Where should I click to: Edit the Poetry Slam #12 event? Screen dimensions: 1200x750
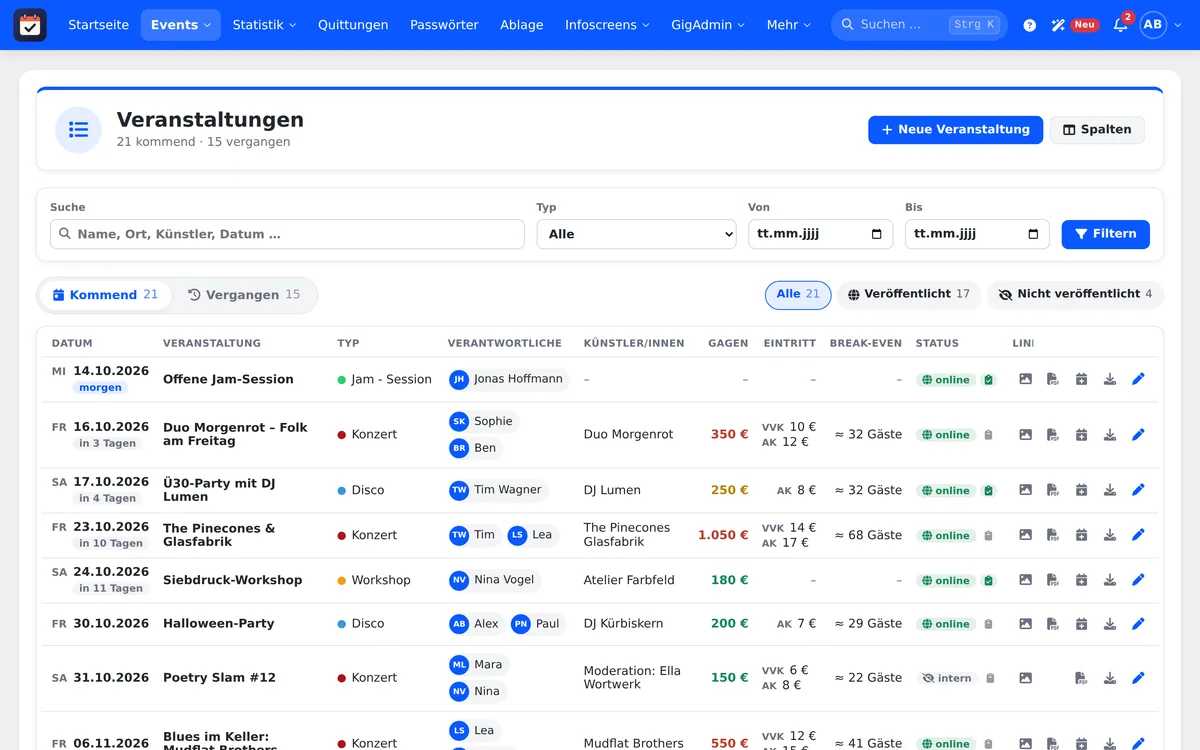pyautogui.click(x=1138, y=678)
